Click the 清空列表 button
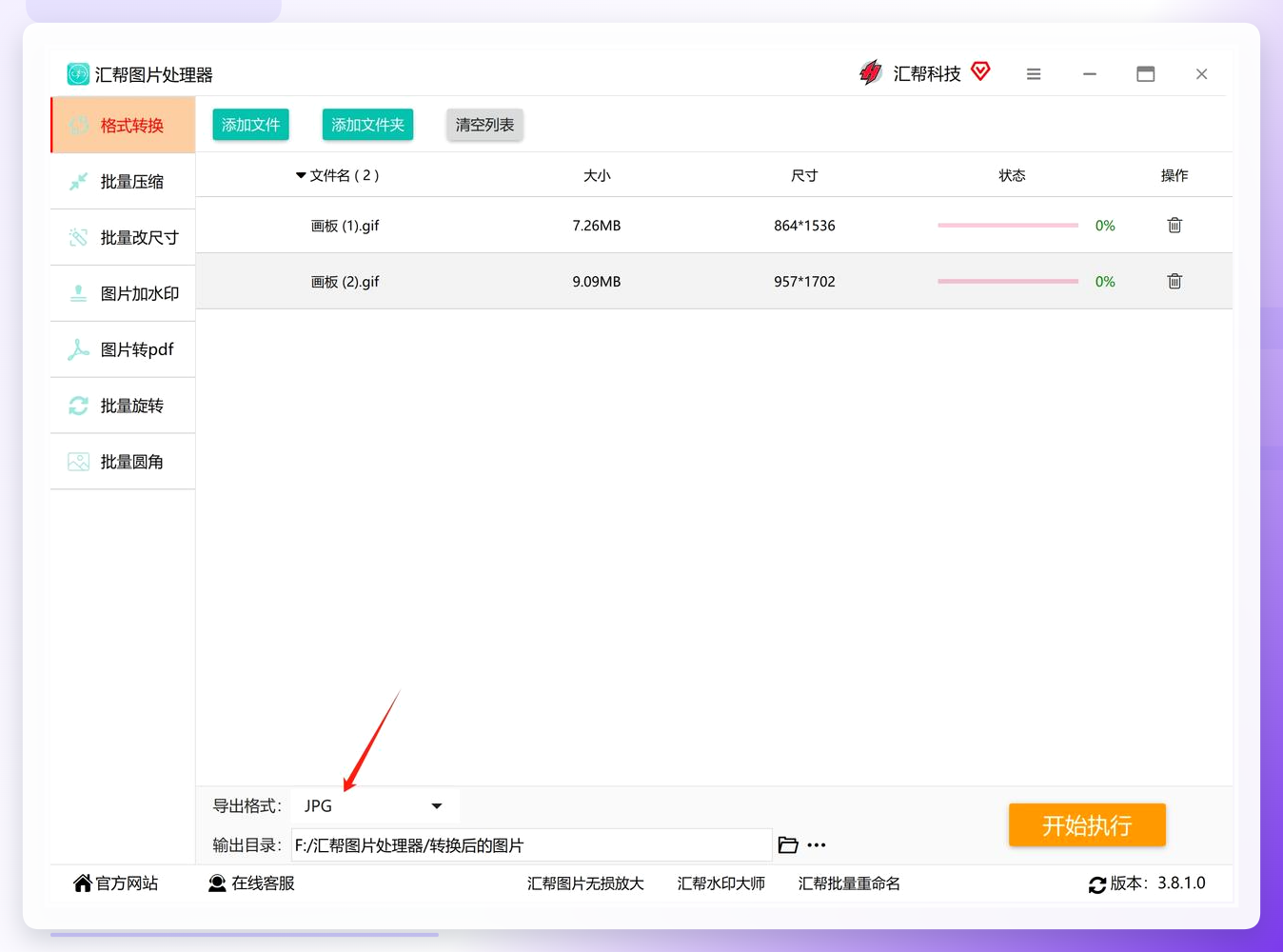Viewport: 1283px width, 952px height. (x=484, y=125)
